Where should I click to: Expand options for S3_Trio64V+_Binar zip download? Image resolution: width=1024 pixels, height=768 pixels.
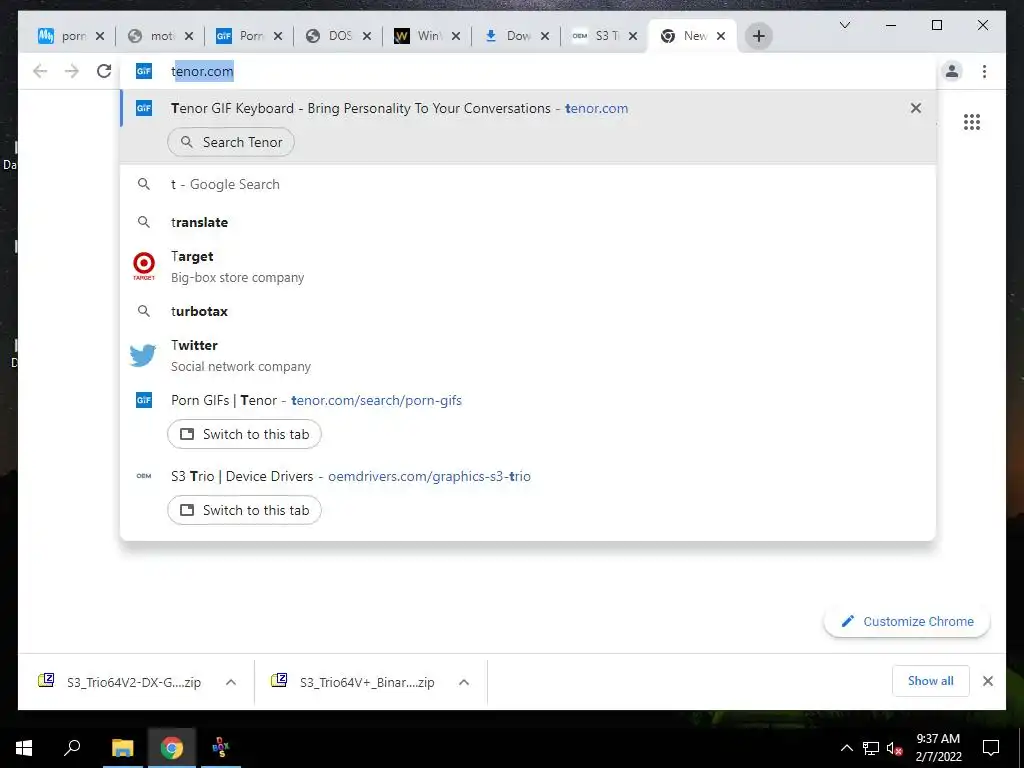click(x=464, y=682)
